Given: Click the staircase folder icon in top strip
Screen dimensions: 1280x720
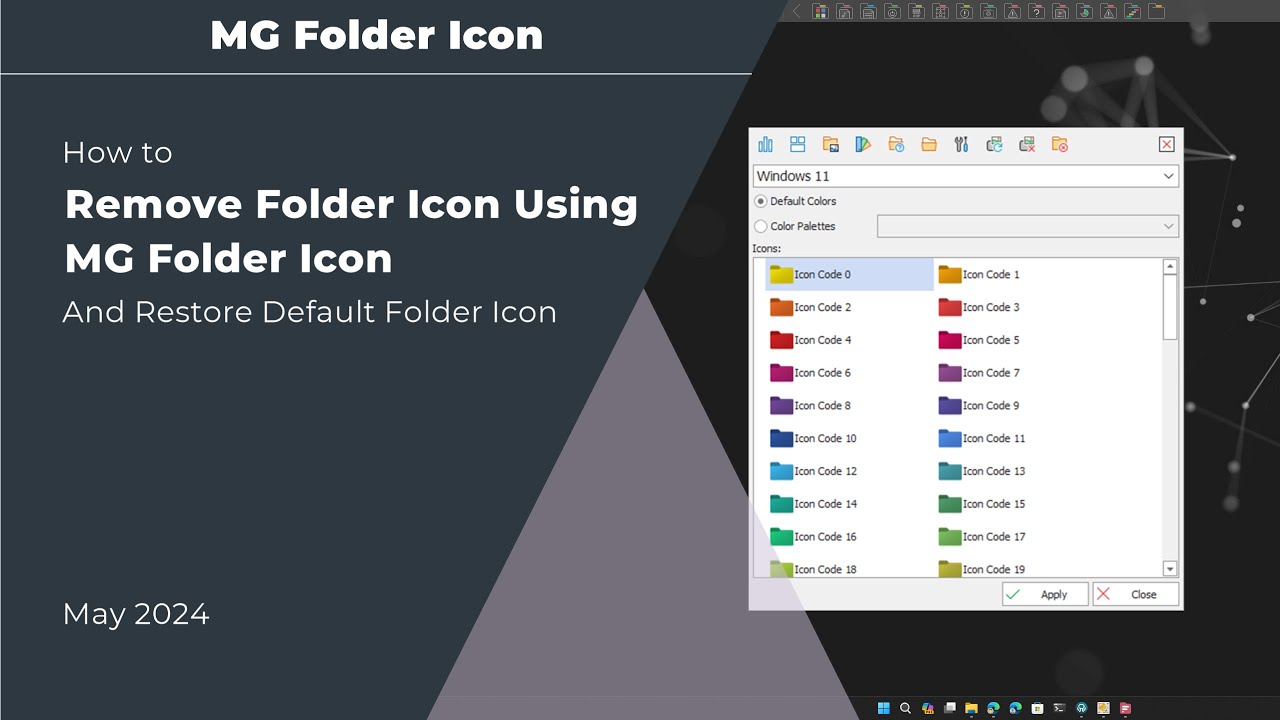Looking at the screenshot, I should (x=1132, y=12).
